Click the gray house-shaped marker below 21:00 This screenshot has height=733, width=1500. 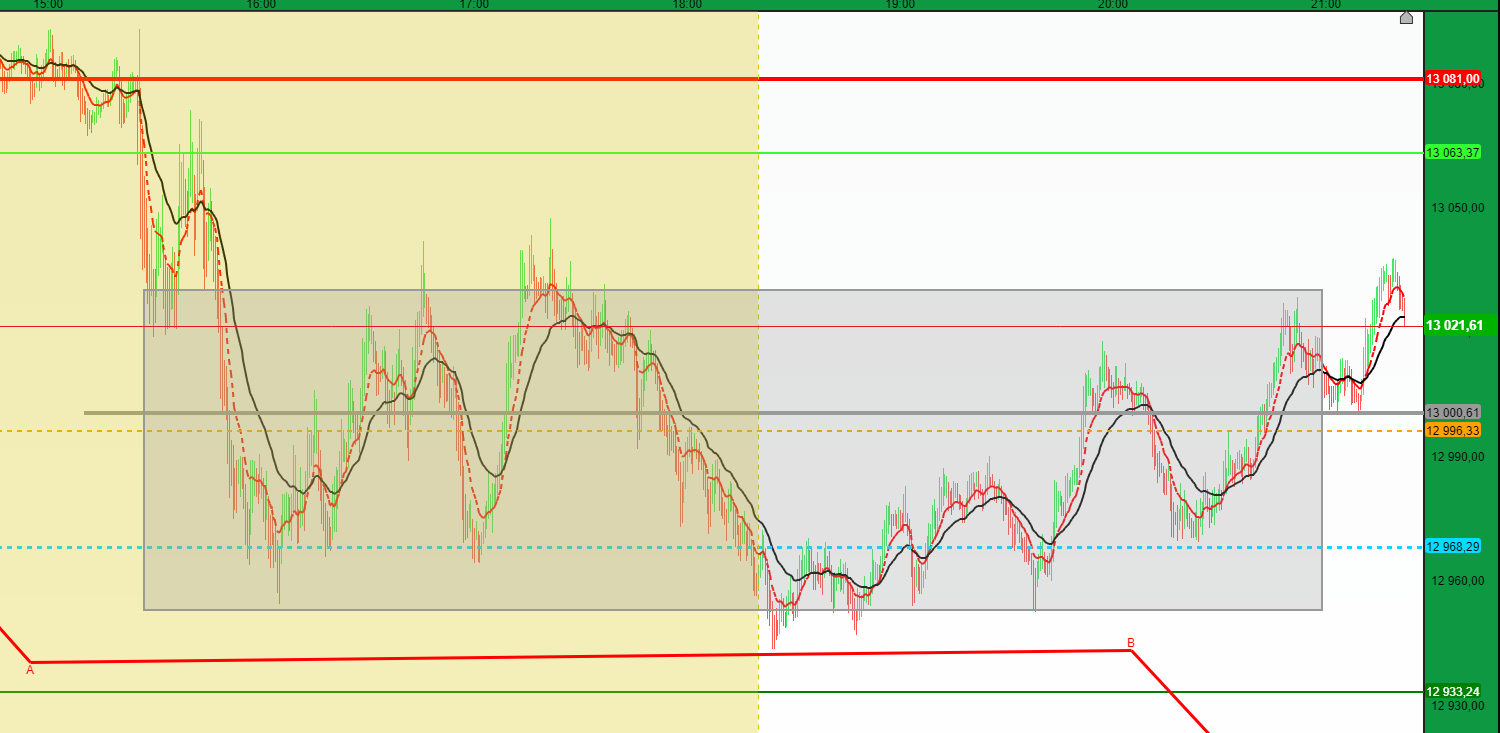(x=1406, y=17)
